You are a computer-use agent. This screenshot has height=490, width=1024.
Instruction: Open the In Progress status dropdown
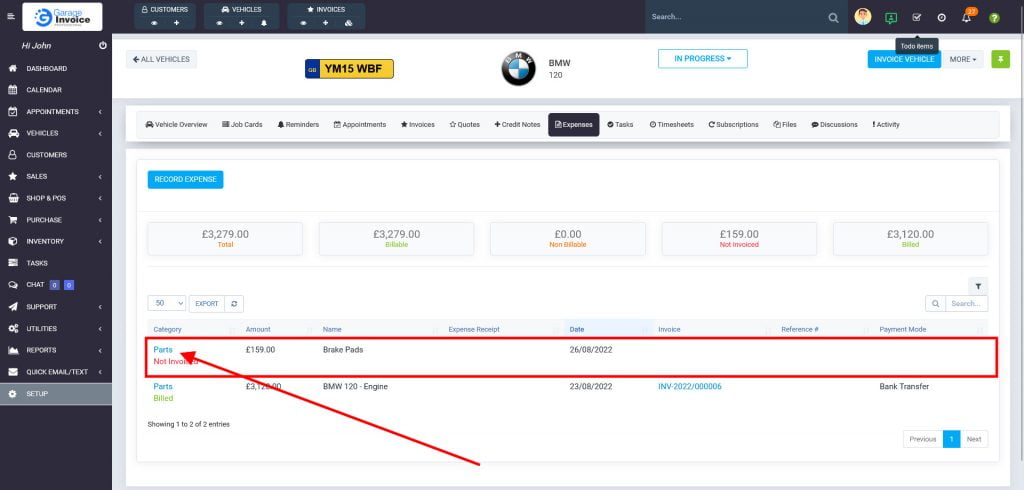(702, 59)
